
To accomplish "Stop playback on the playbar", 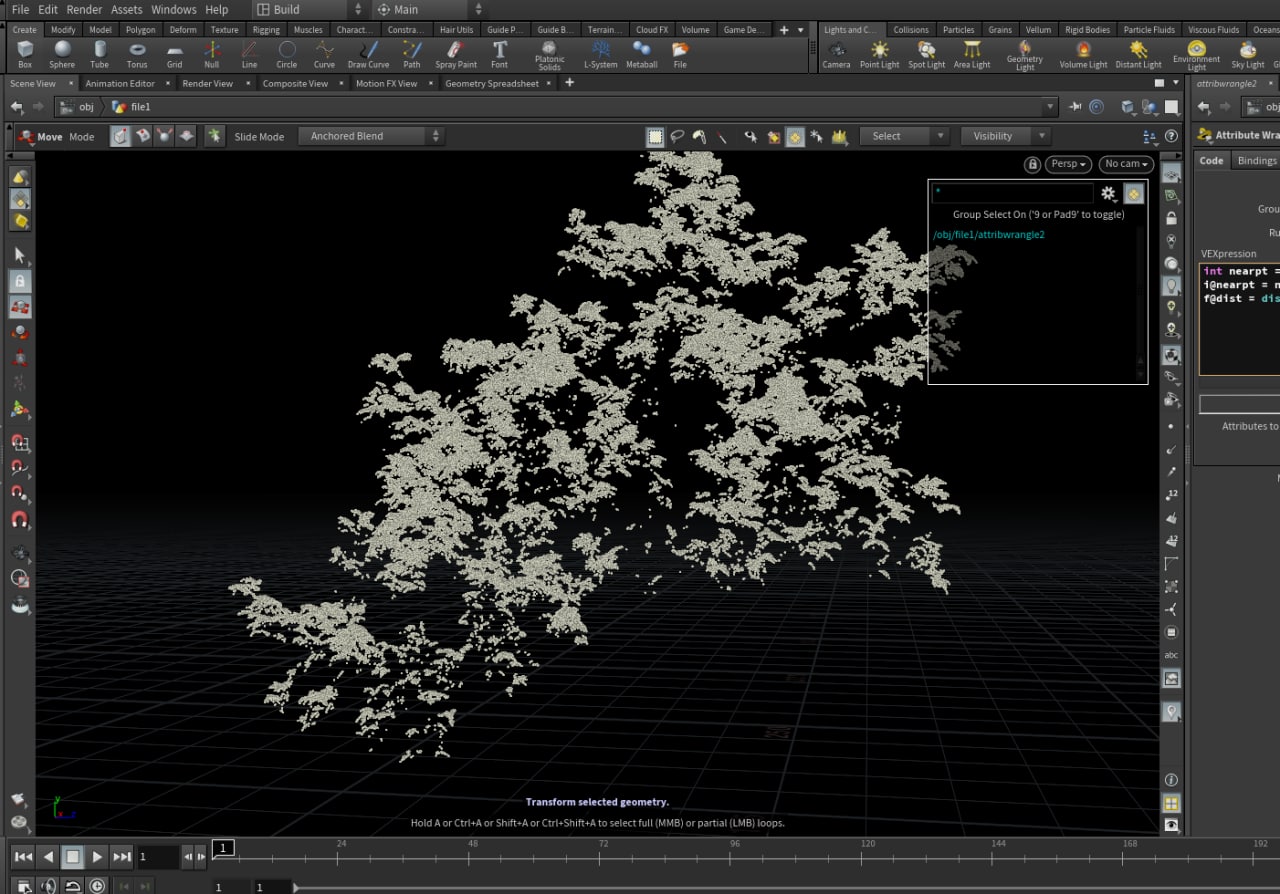I will pos(73,857).
